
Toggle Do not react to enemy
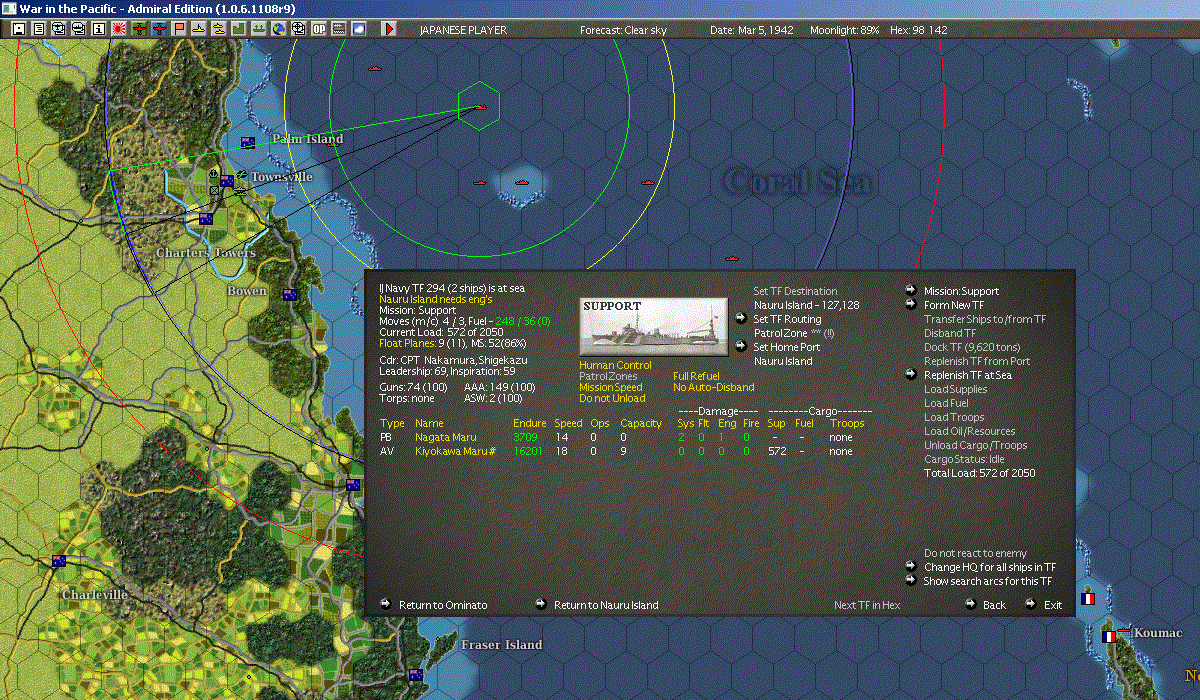(x=975, y=554)
